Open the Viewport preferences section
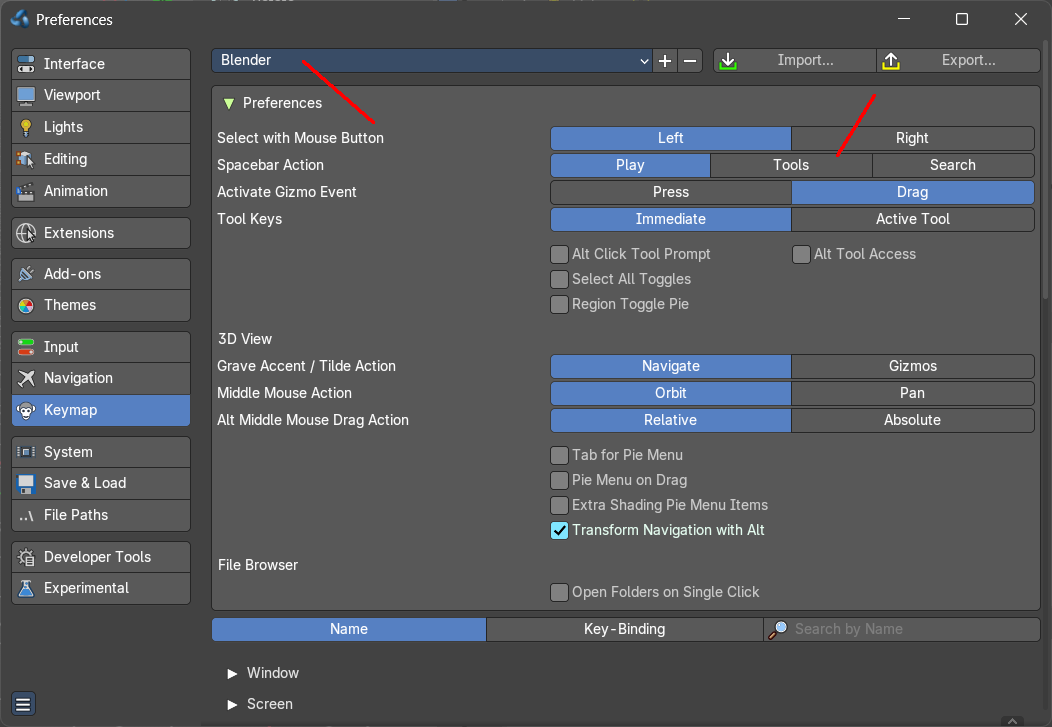The image size is (1052, 727). [x=101, y=95]
